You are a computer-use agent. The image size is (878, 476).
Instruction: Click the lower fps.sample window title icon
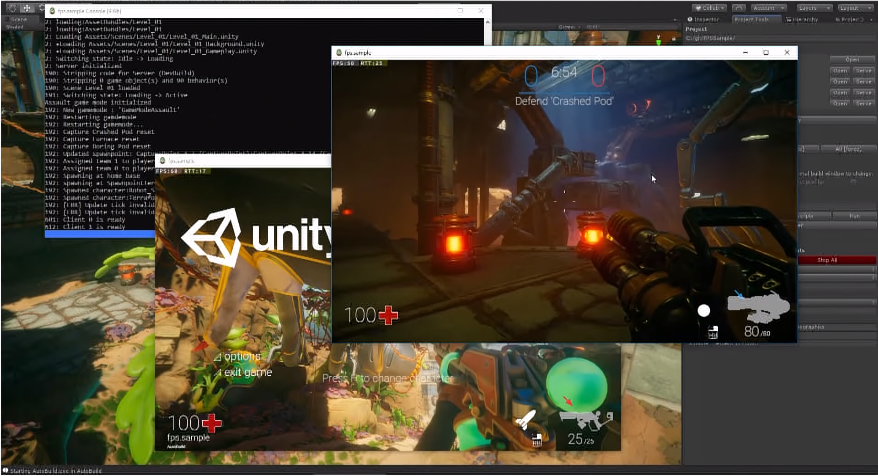[x=163, y=161]
